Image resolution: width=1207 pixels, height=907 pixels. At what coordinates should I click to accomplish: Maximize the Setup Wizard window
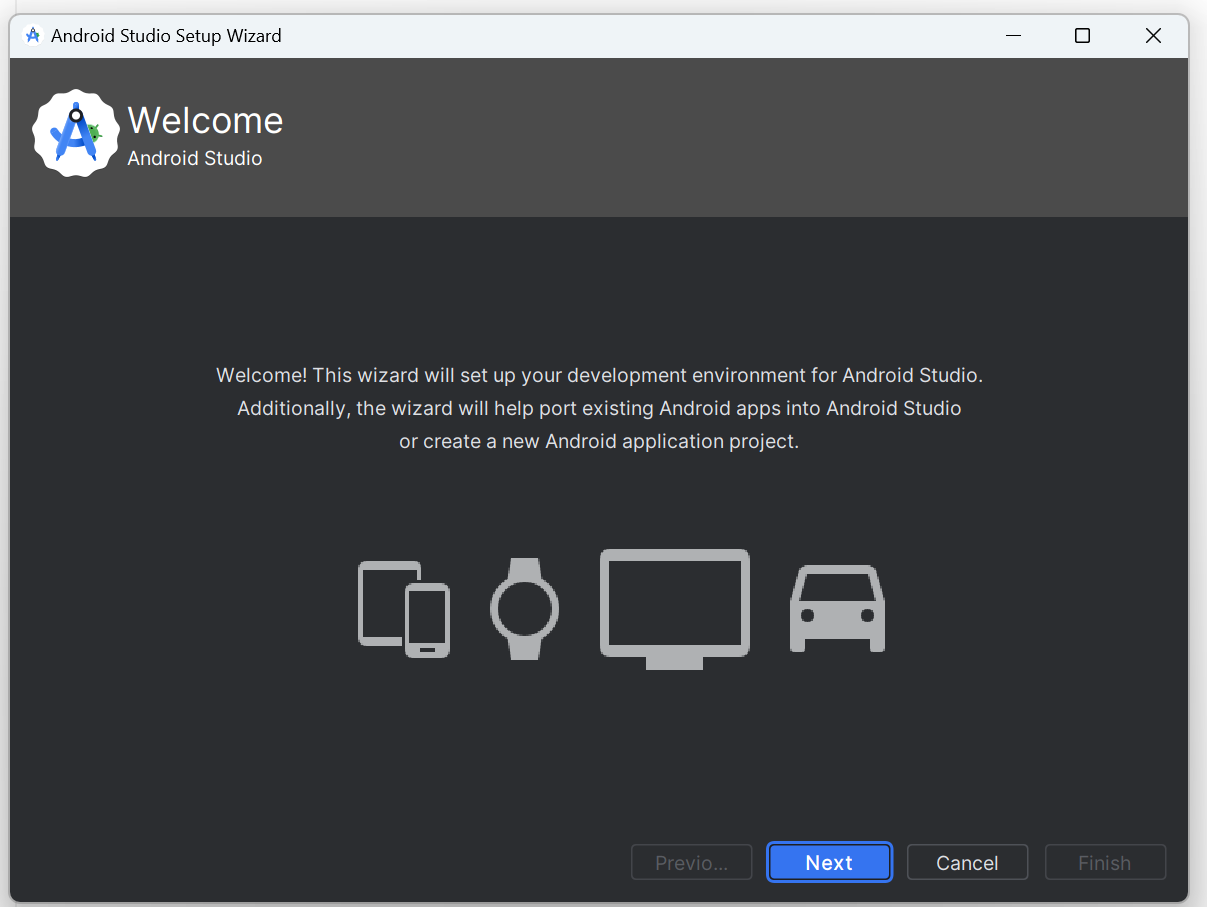pos(1082,36)
